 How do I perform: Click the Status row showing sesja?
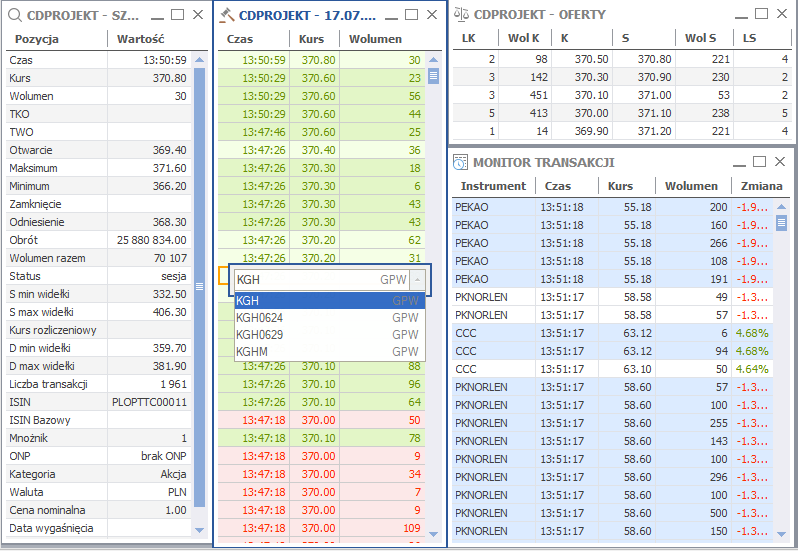pos(99,276)
